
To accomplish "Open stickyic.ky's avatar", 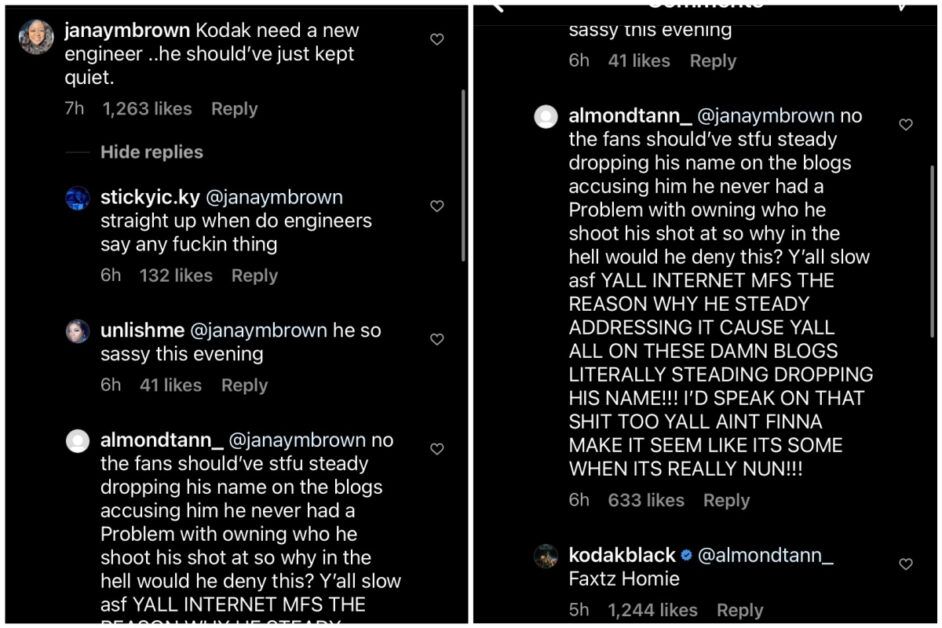I will 77,199.
